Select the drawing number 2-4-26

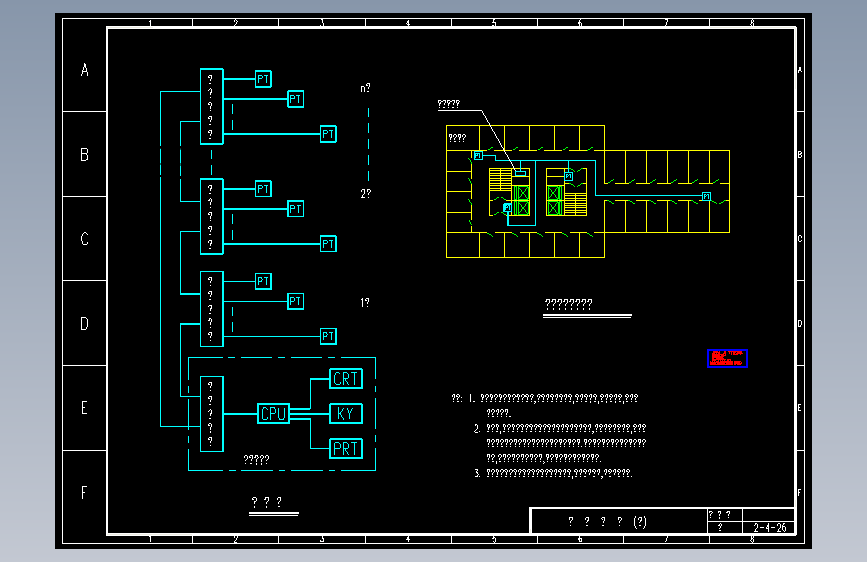point(770,527)
